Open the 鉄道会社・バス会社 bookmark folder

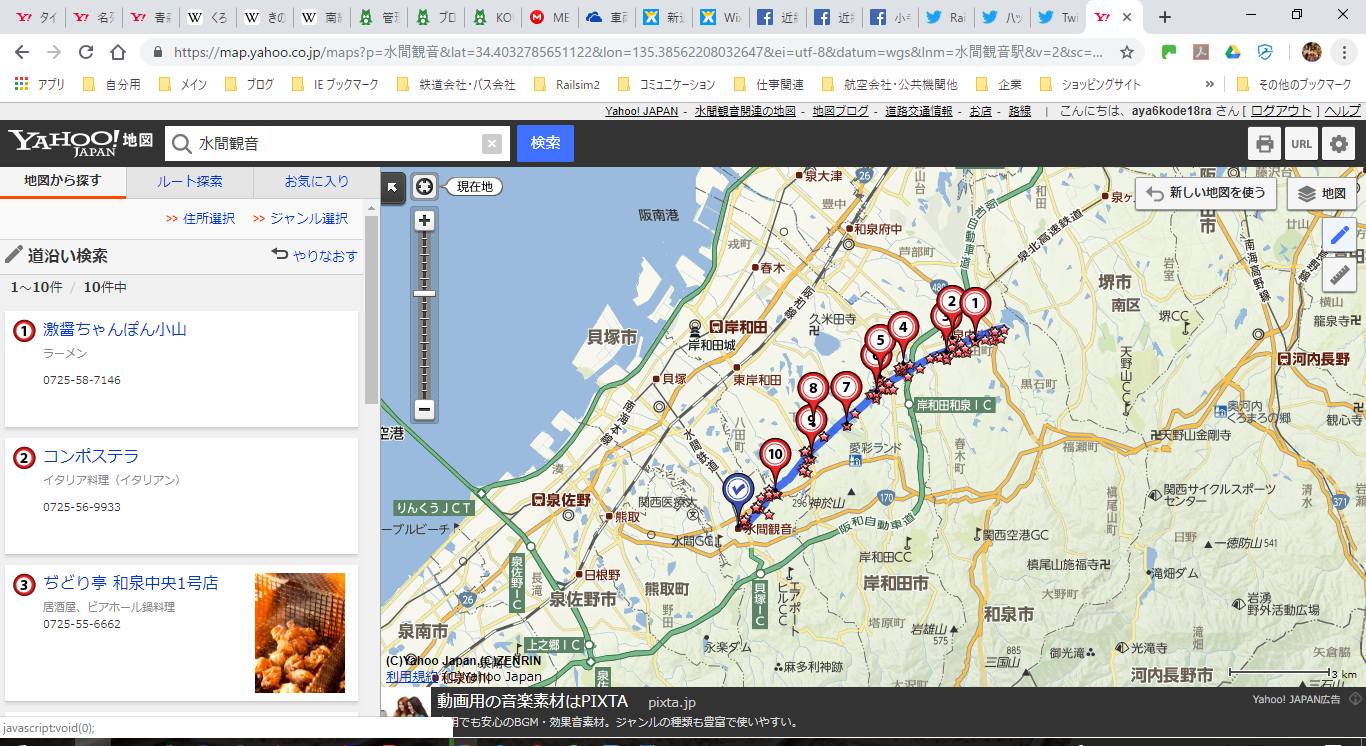pyautogui.click(x=456, y=85)
